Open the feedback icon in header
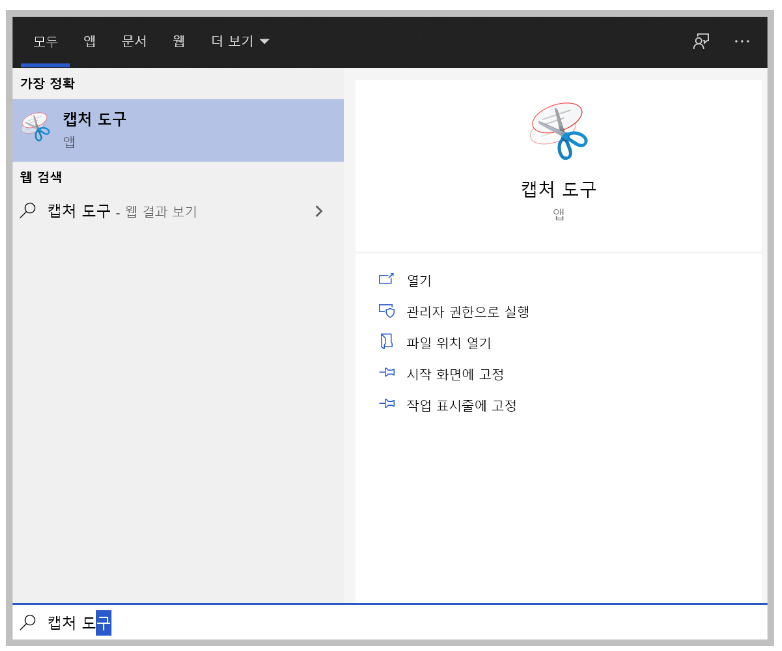Screen dimensions: 782x651 click(x=701, y=41)
